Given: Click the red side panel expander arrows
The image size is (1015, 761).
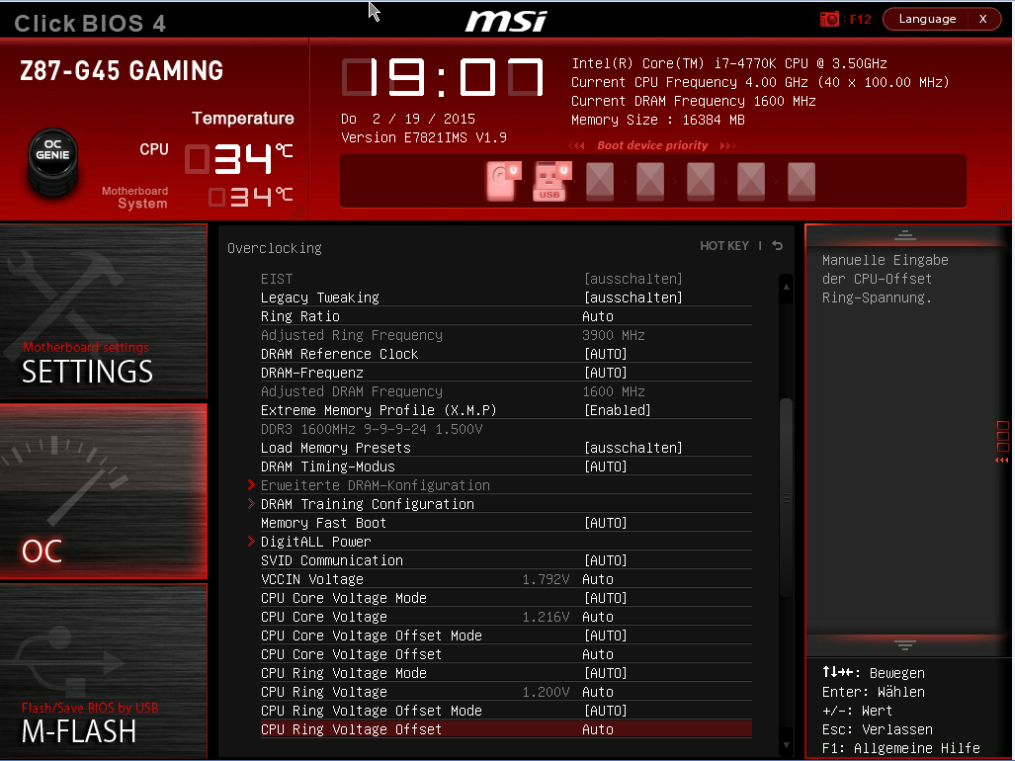Looking at the screenshot, I should (x=1002, y=460).
